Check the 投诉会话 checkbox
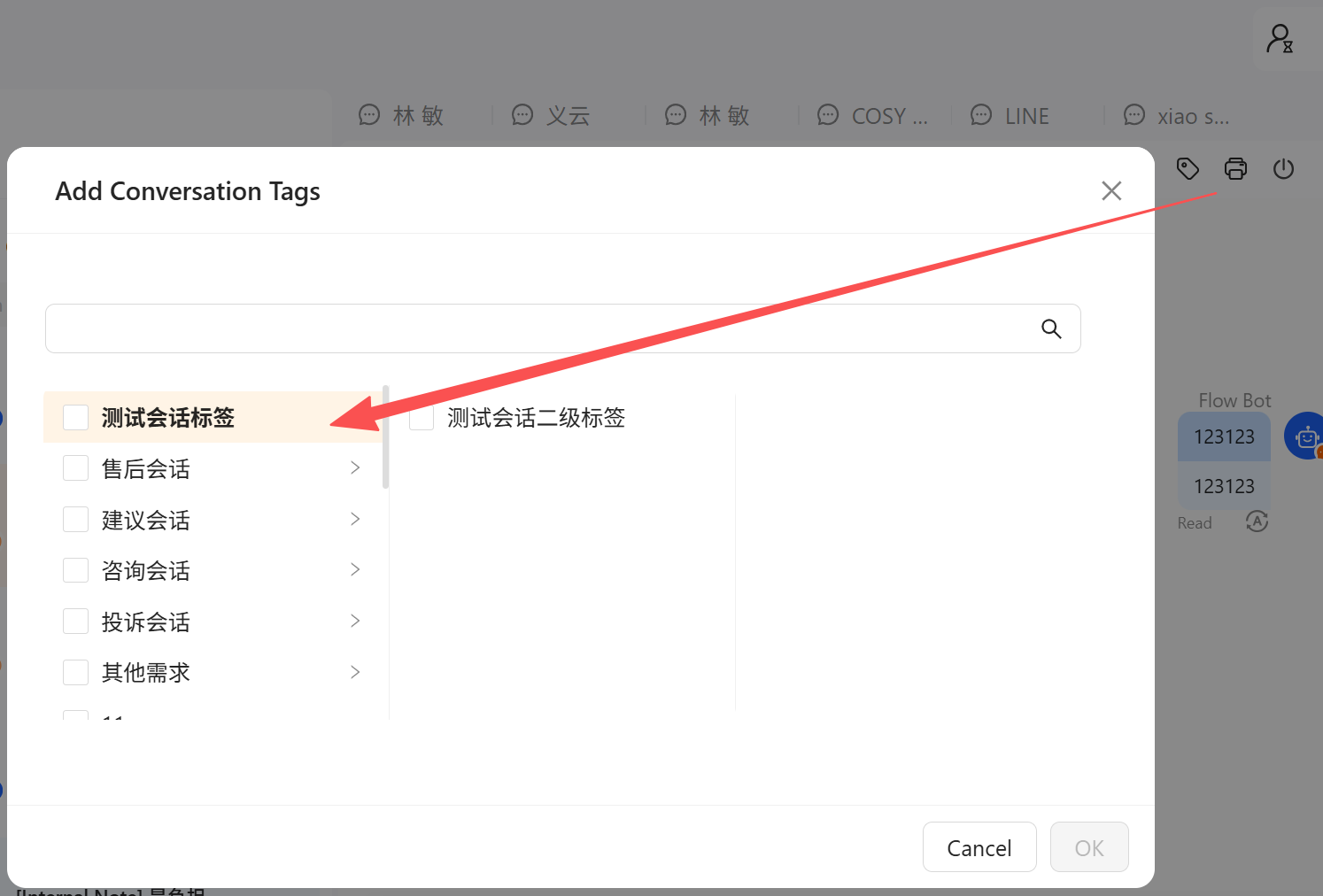 click(x=75, y=621)
